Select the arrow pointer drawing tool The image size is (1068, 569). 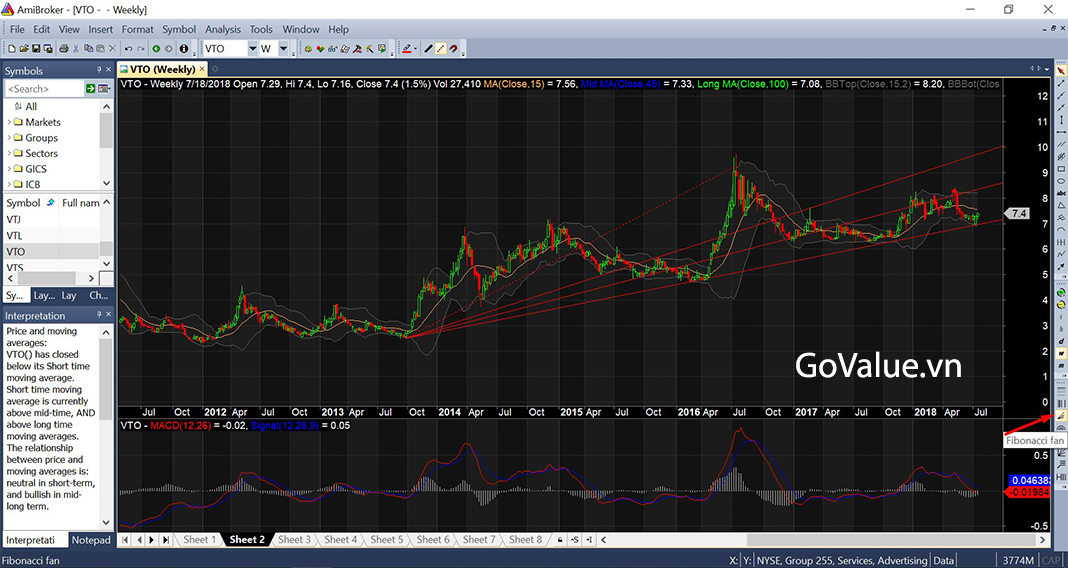pyautogui.click(x=1061, y=71)
